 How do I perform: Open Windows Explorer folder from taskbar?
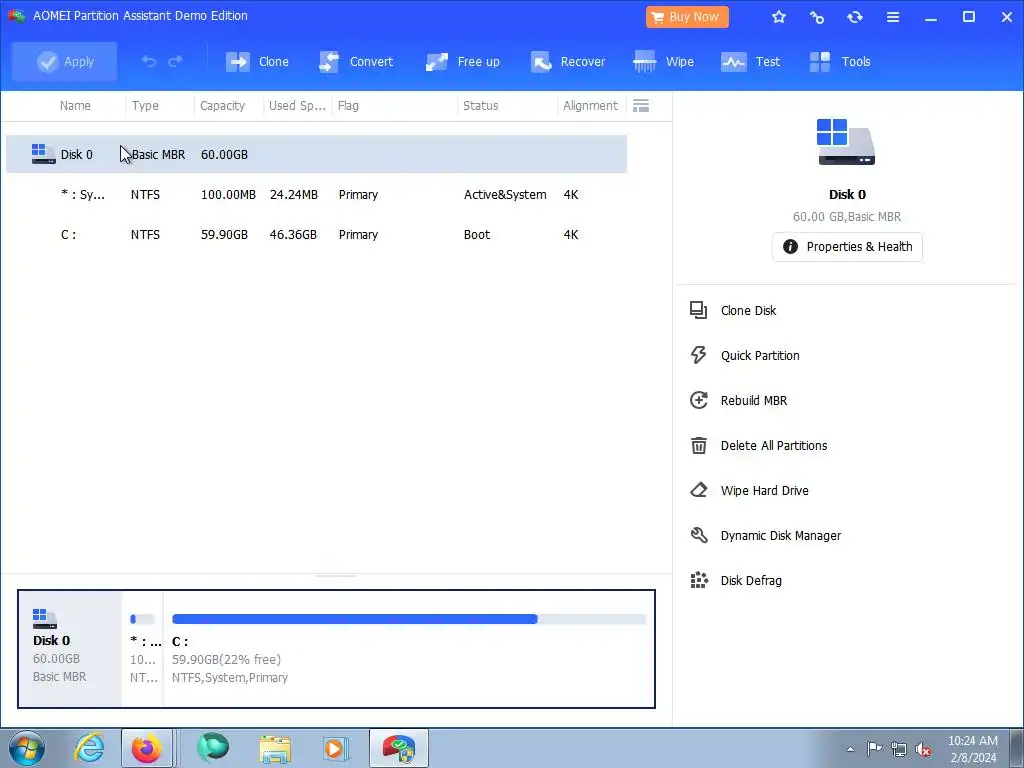click(275, 748)
